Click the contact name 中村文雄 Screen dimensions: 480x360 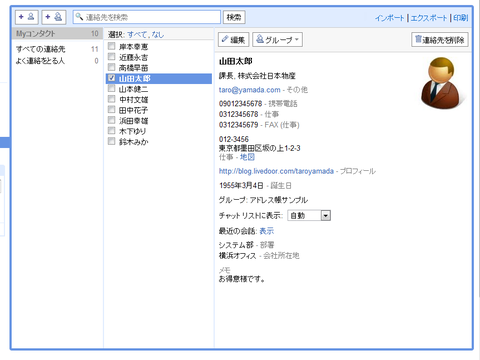coord(133,100)
